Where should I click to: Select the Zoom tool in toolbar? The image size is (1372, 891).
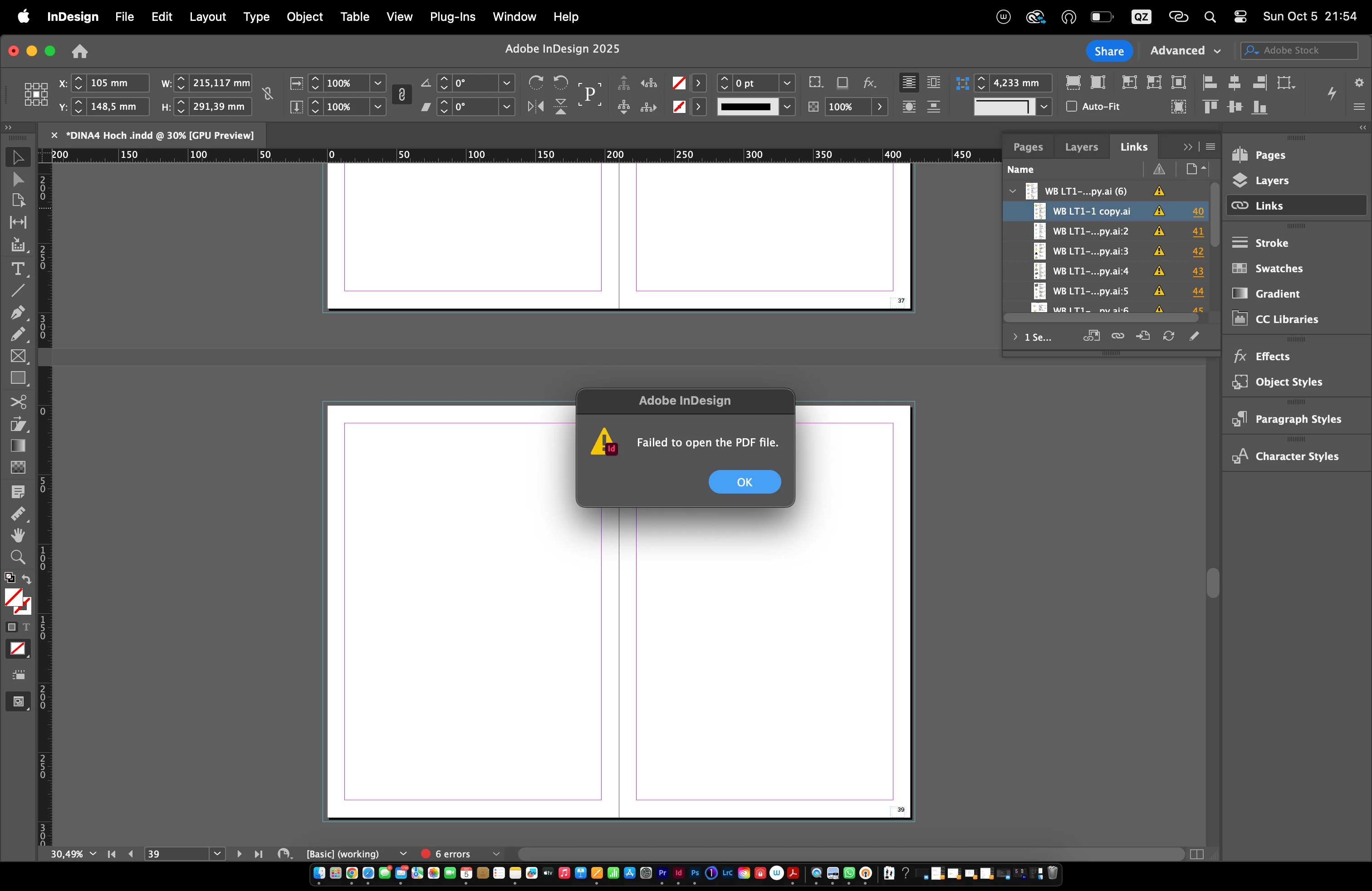tap(18, 557)
